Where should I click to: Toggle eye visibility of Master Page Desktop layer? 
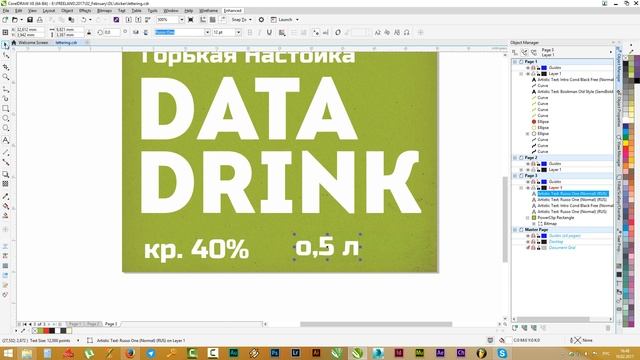(528, 242)
